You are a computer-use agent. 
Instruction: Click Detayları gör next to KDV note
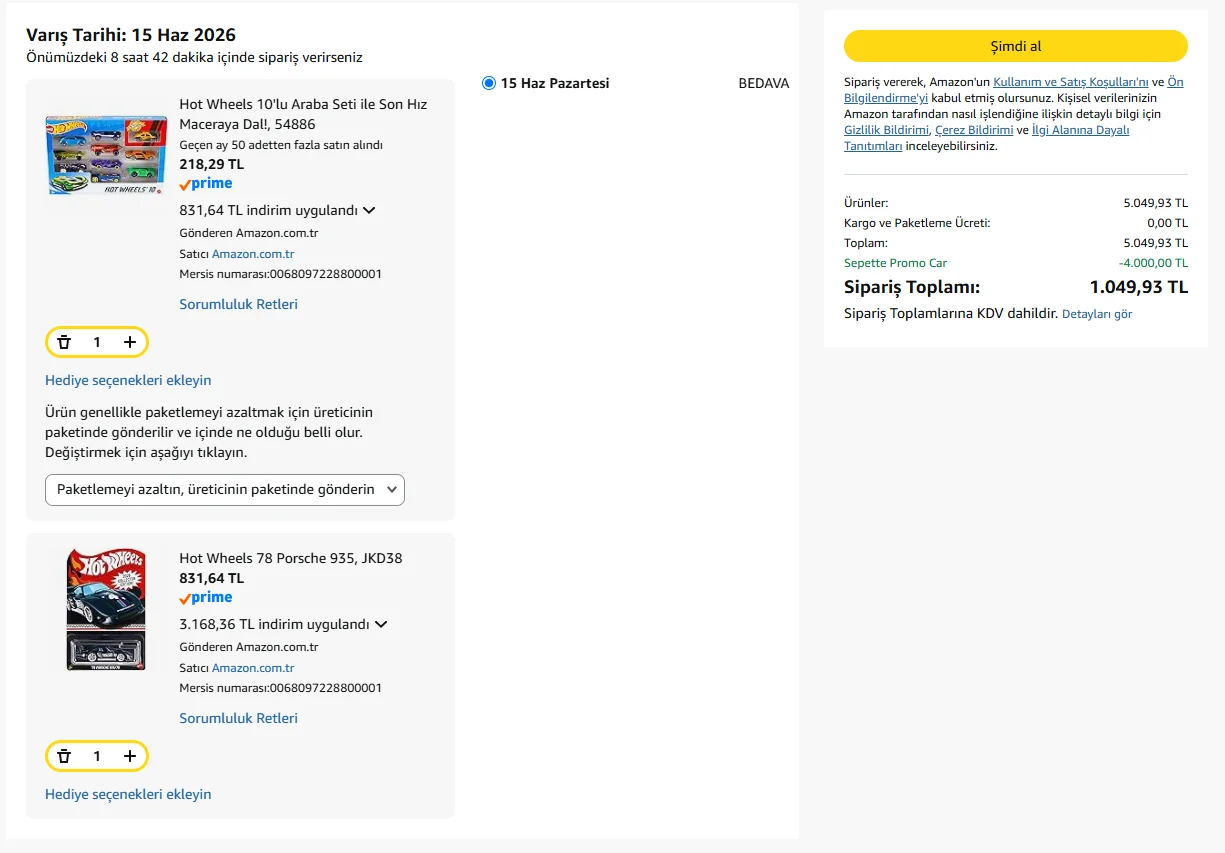coord(1097,314)
